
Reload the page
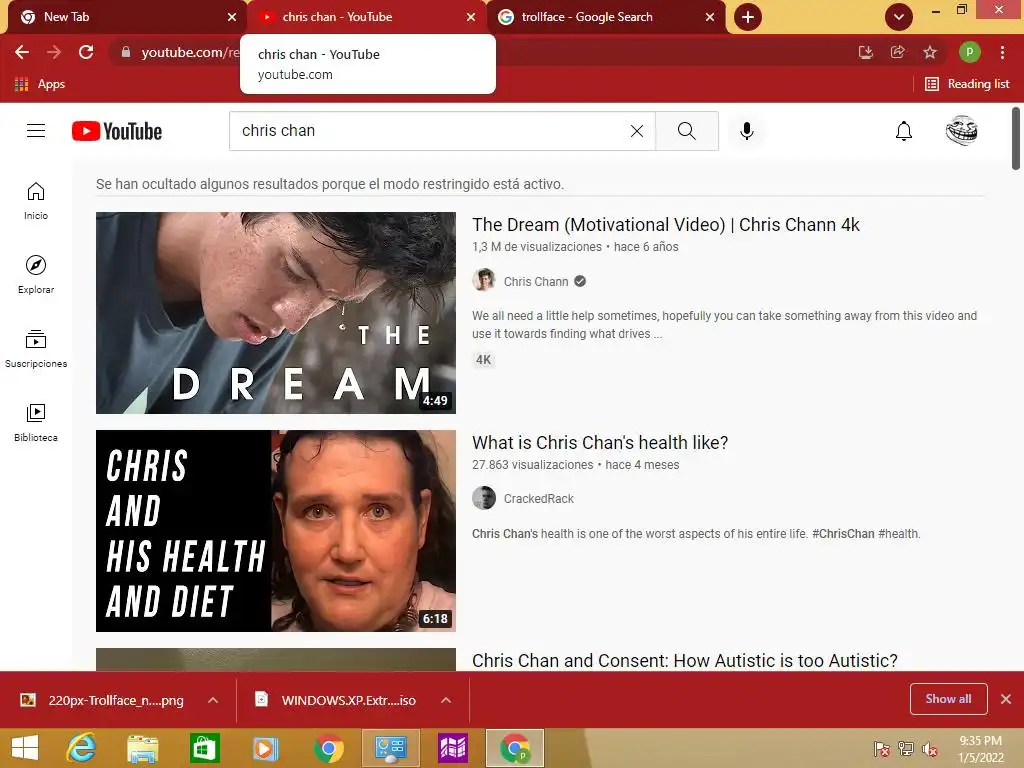[86, 52]
